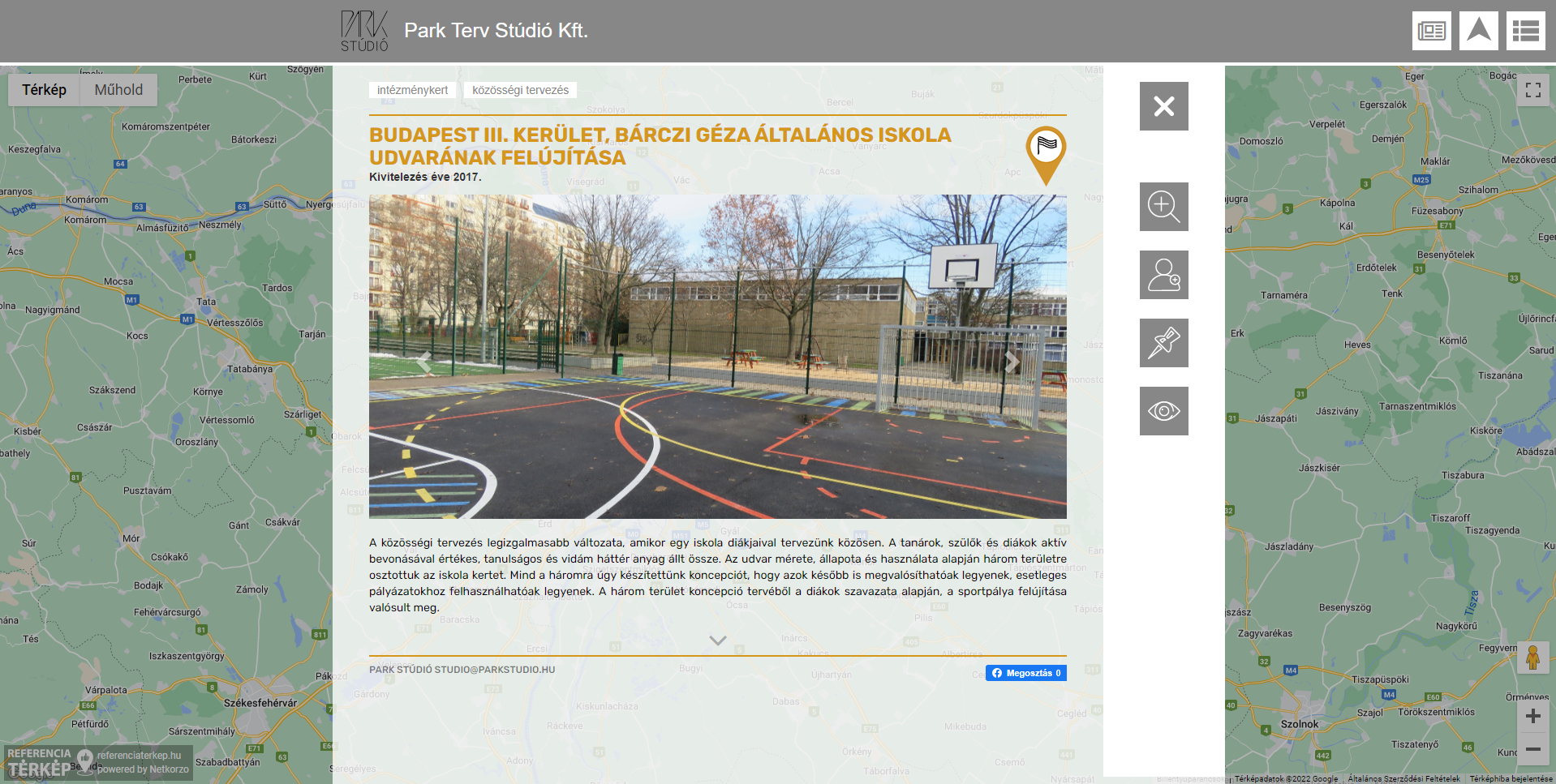The height and width of the screenshot is (784, 1556).
Task: Select the intézménykert tag
Action: 412,90
